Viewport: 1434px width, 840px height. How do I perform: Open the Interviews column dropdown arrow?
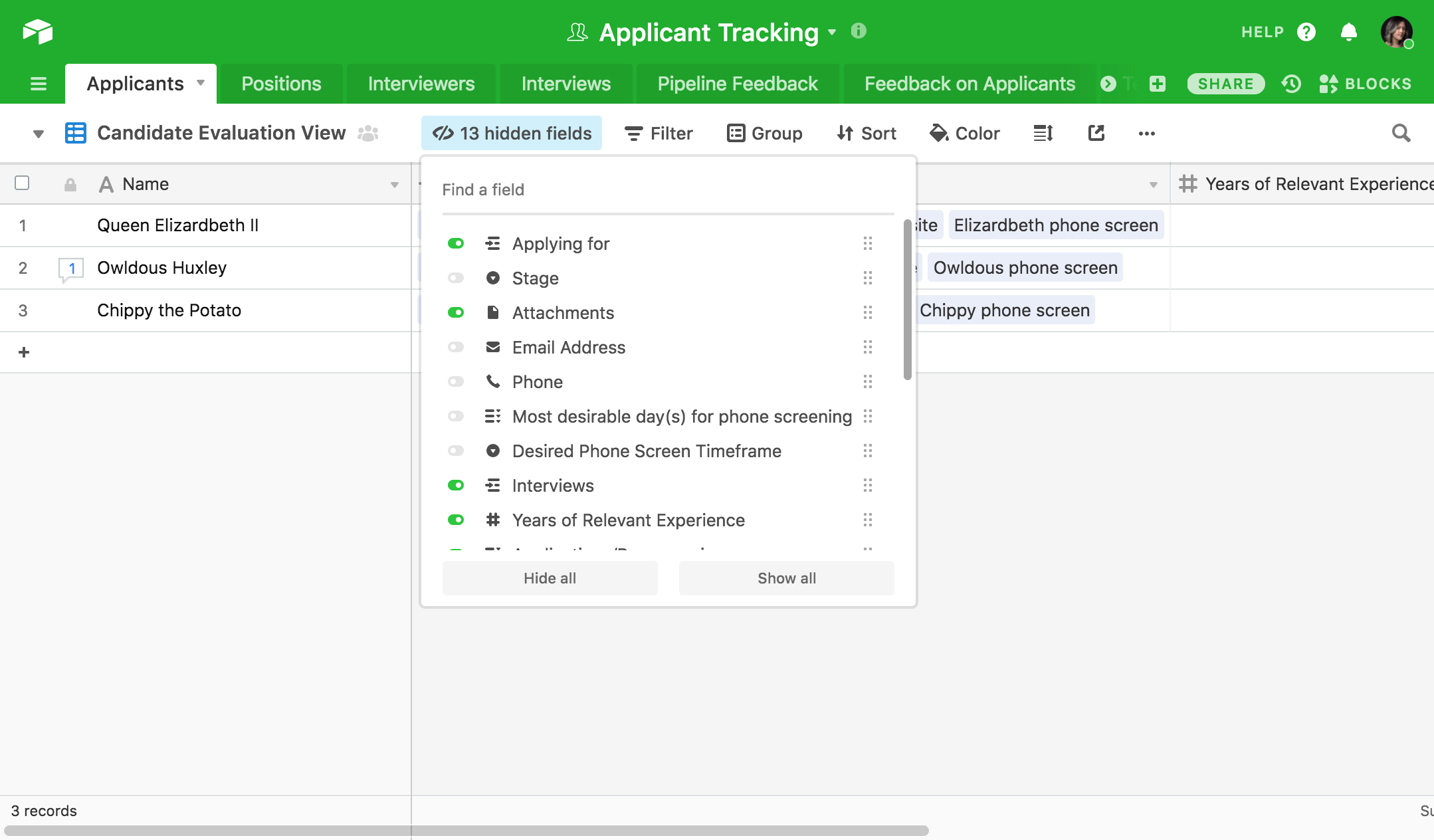1154,185
